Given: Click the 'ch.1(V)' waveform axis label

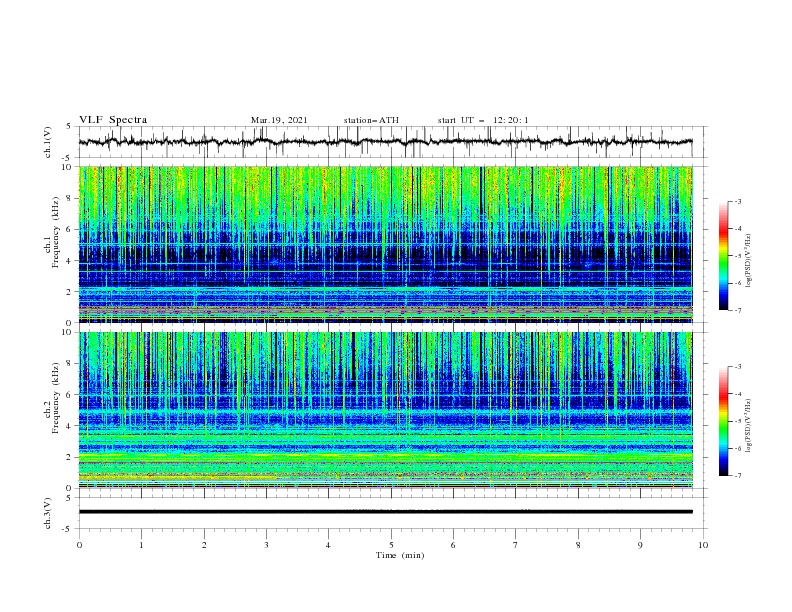Looking at the screenshot, I should click(x=48, y=142).
